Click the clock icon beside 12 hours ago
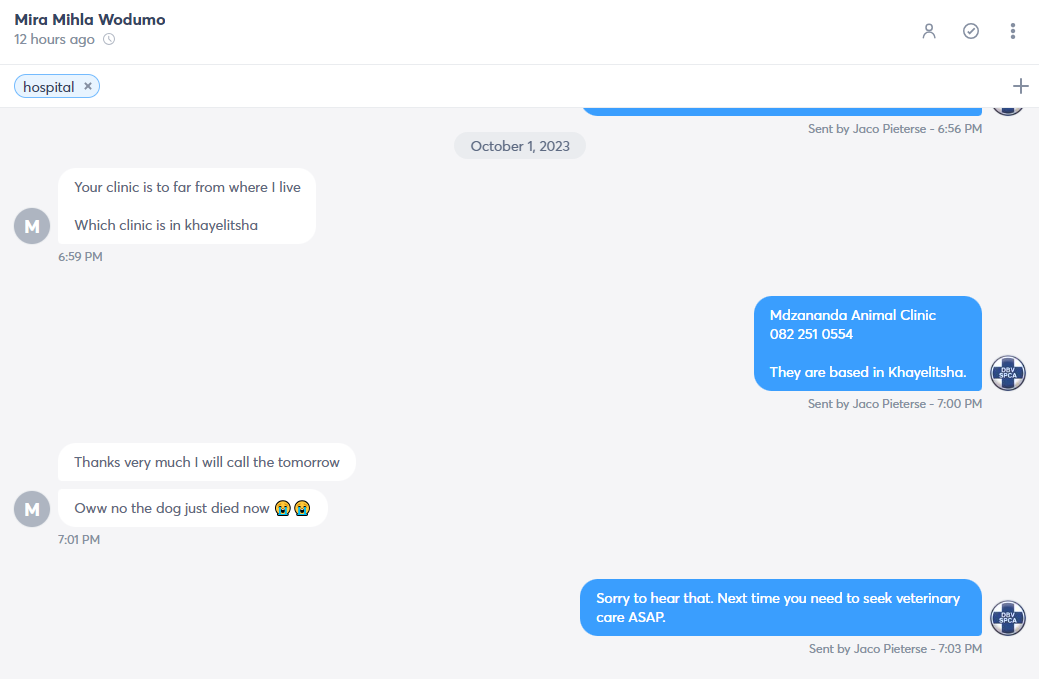Image resolution: width=1039 pixels, height=679 pixels. click(109, 39)
